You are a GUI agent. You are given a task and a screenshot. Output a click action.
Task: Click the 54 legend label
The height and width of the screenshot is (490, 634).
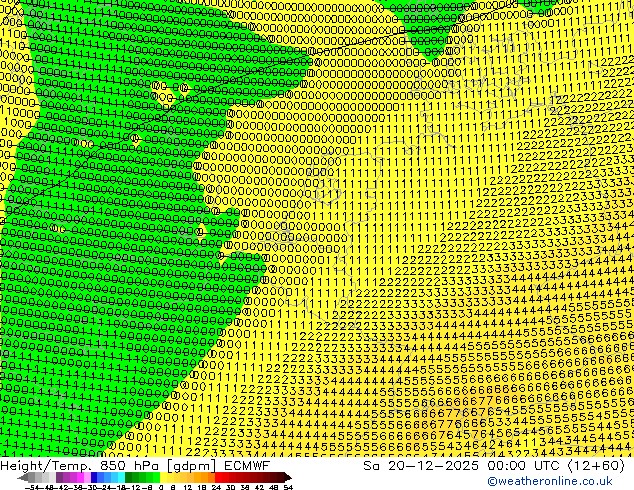click(288, 487)
